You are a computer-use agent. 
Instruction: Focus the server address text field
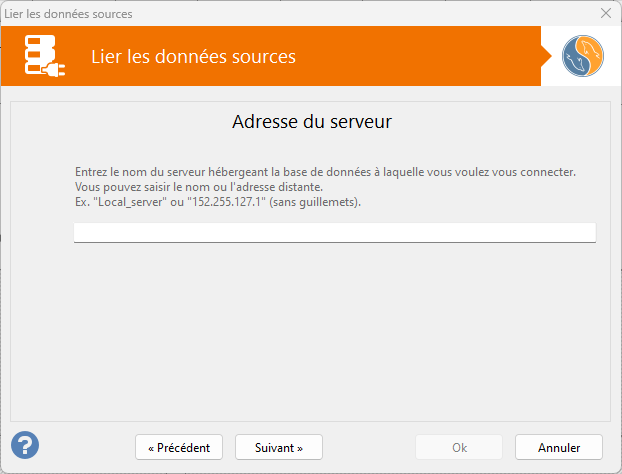click(x=334, y=232)
